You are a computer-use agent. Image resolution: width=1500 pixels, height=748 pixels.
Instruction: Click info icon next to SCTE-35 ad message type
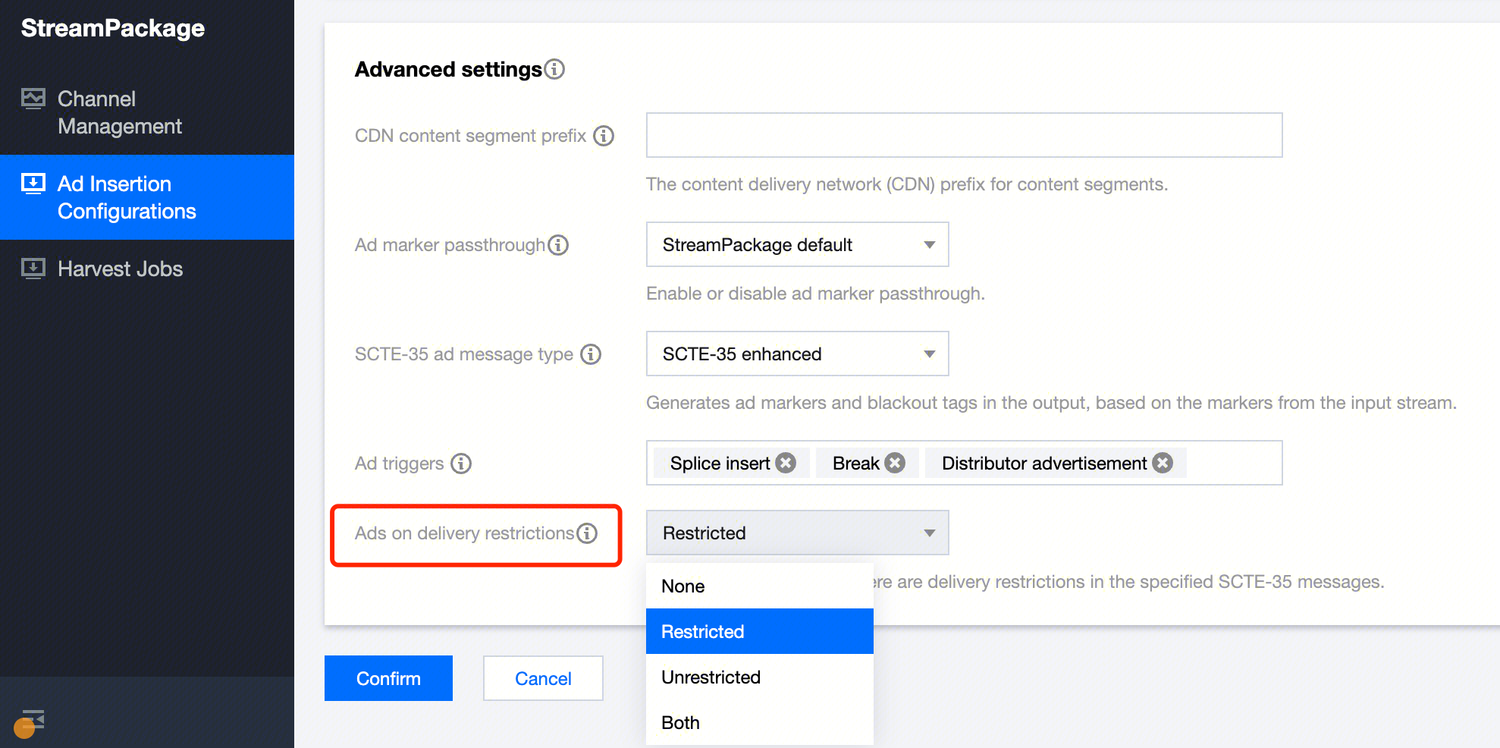tap(591, 354)
